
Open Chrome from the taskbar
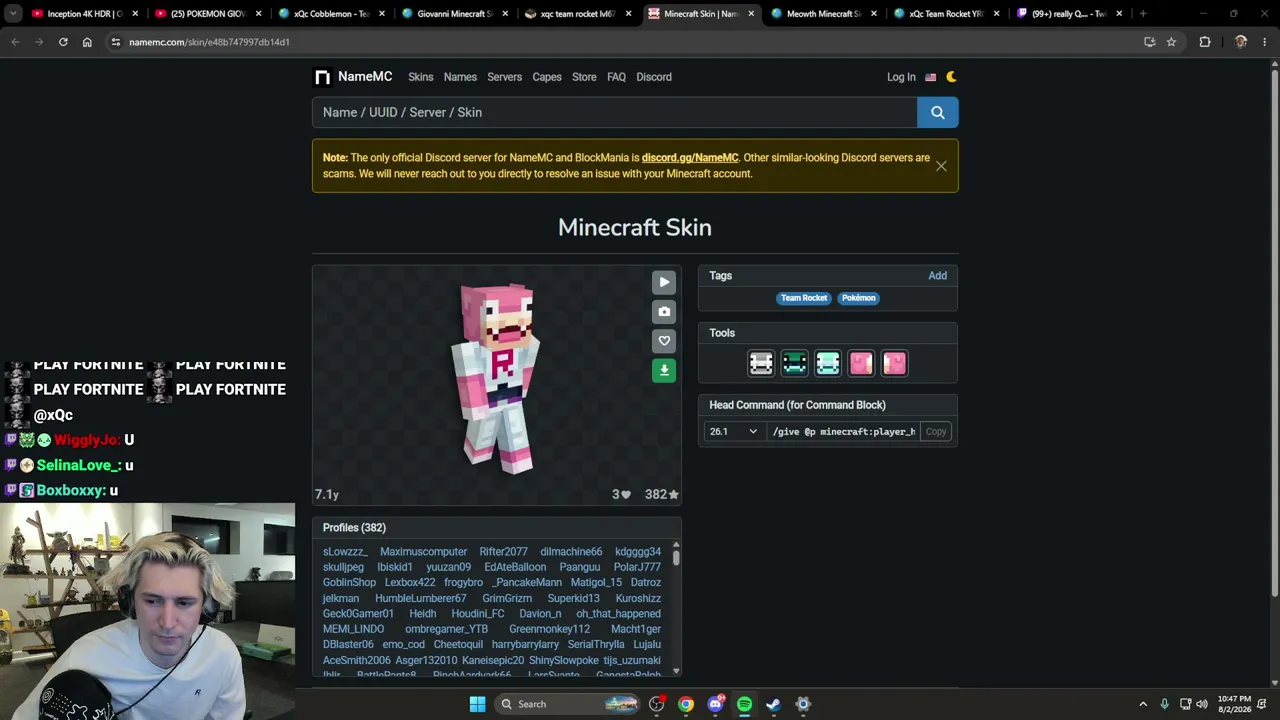point(686,704)
